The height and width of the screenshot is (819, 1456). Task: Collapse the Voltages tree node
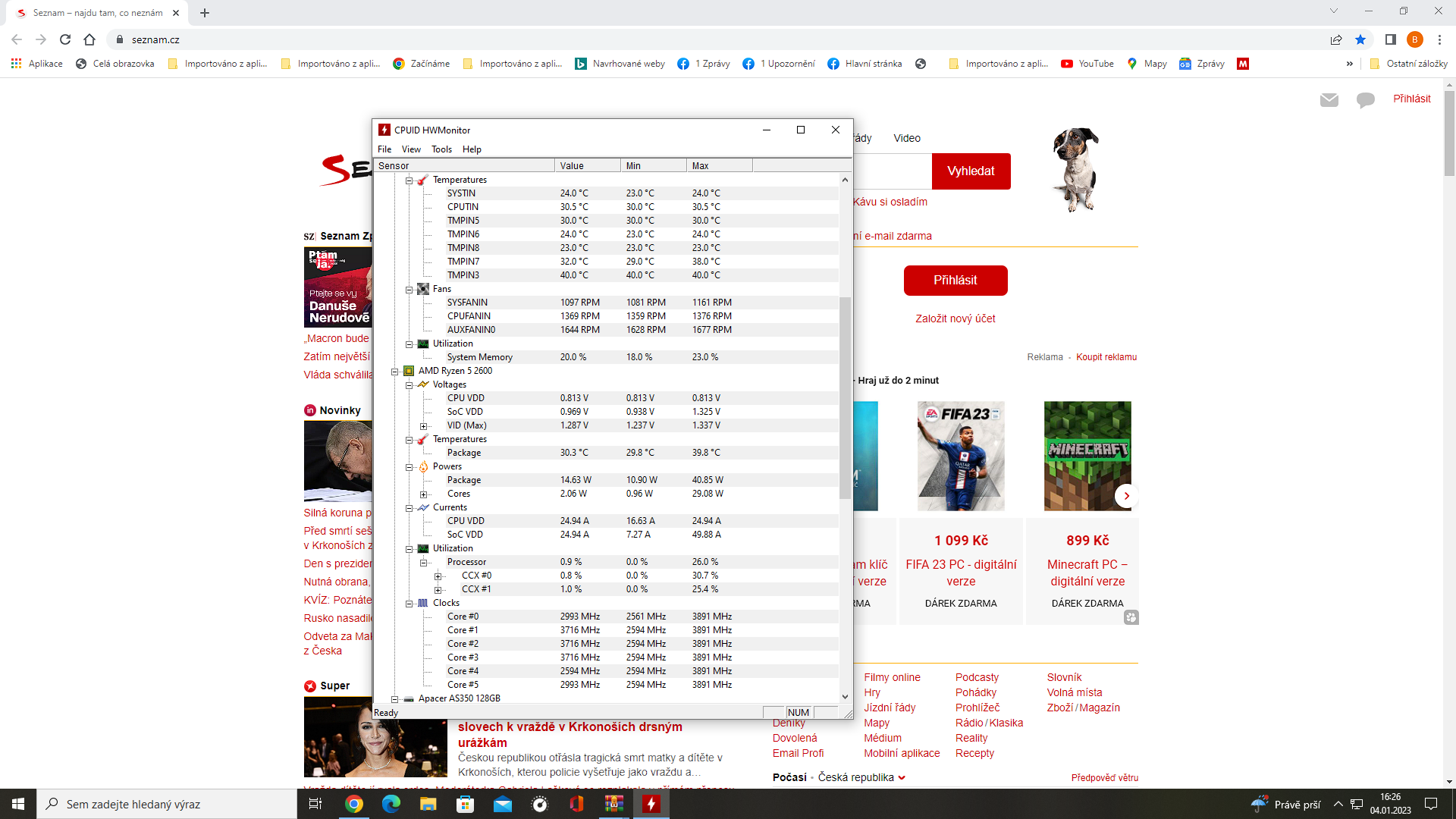[409, 384]
